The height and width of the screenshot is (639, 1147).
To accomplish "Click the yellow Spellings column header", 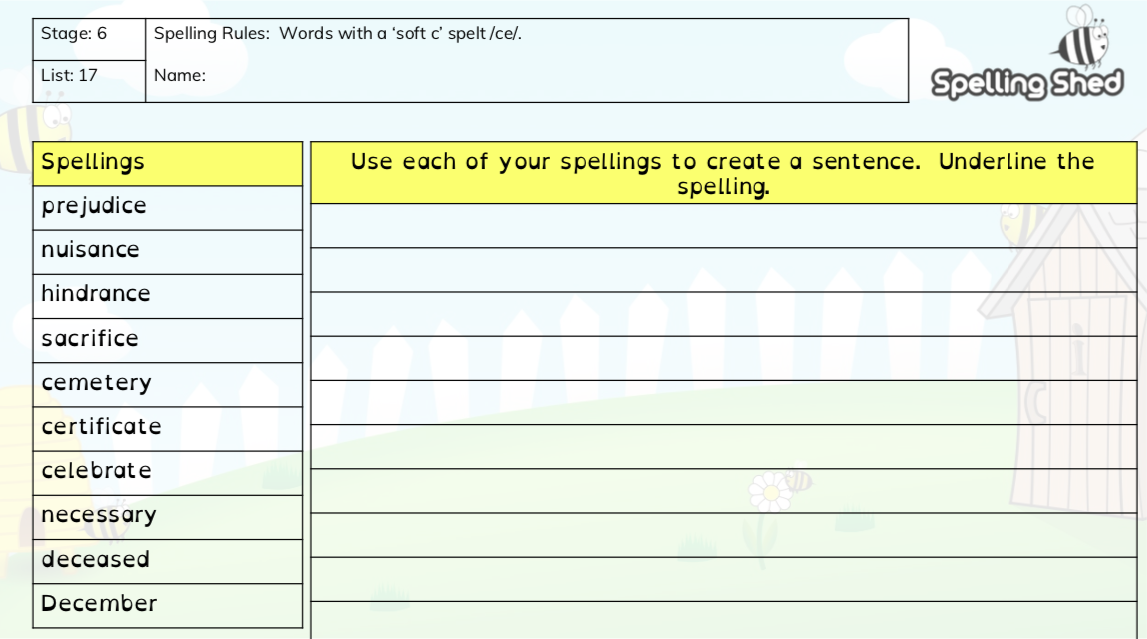I will 167,162.
